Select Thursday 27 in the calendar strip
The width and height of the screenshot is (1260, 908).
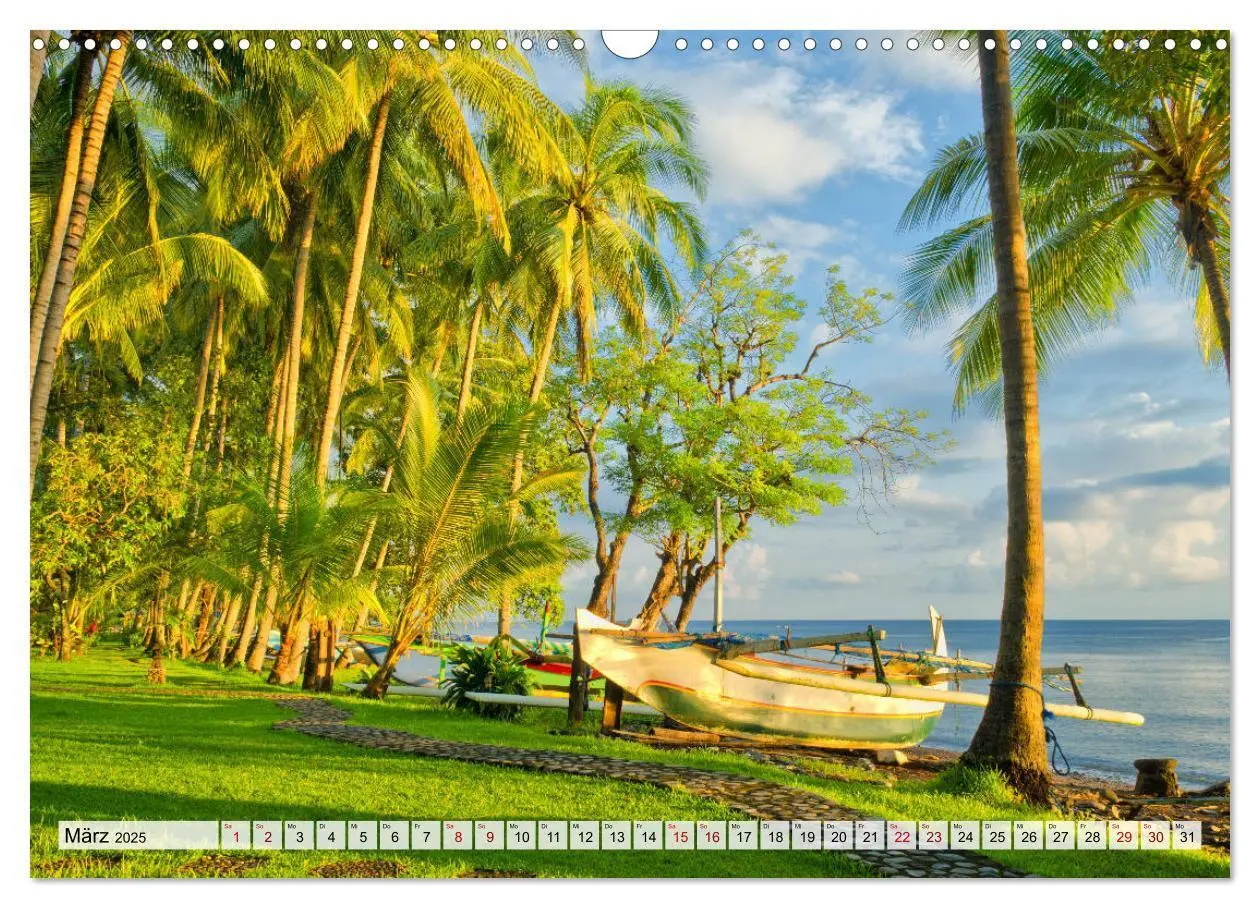[1060, 836]
